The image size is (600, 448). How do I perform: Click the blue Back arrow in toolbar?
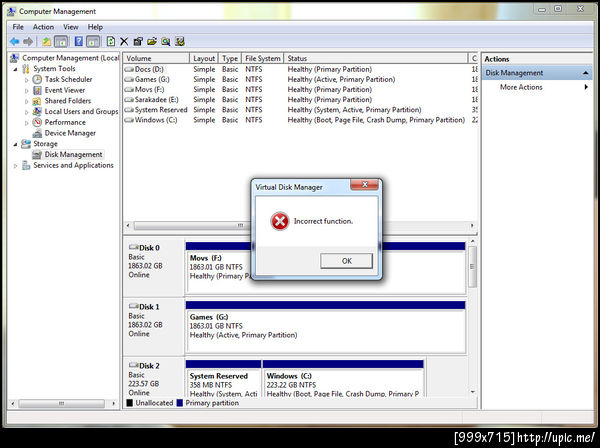(x=15, y=41)
